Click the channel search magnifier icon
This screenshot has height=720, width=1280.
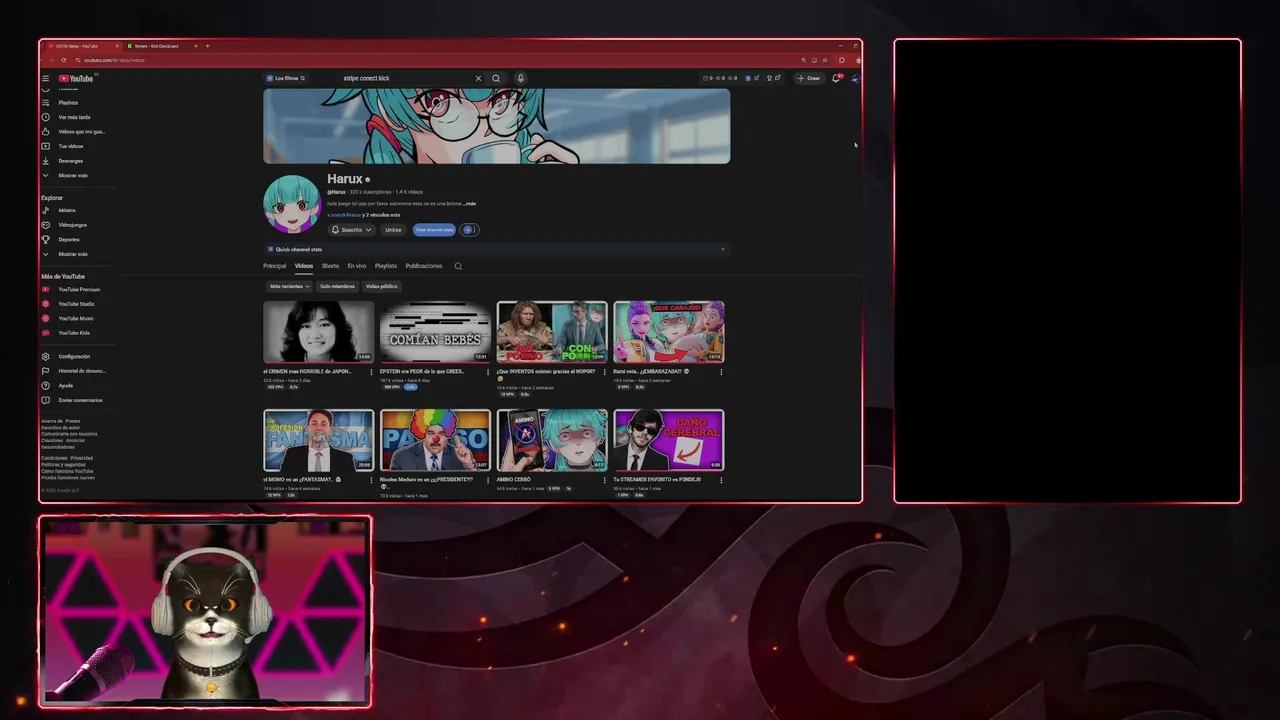[x=458, y=266]
